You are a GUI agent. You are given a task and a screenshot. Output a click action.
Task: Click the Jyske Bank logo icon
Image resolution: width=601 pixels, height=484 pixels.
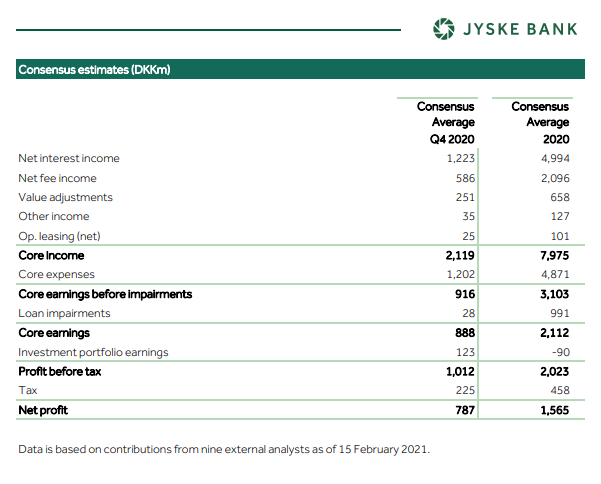(443, 29)
